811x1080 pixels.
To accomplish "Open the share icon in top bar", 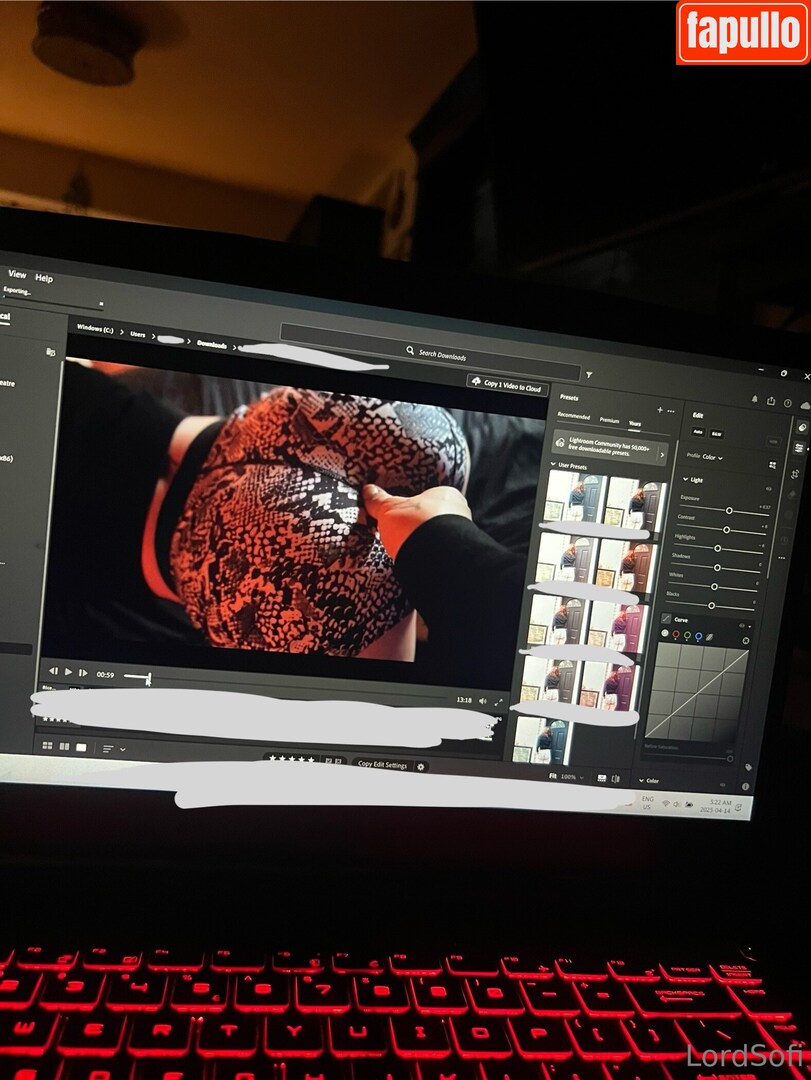I will click(x=771, y=401).
